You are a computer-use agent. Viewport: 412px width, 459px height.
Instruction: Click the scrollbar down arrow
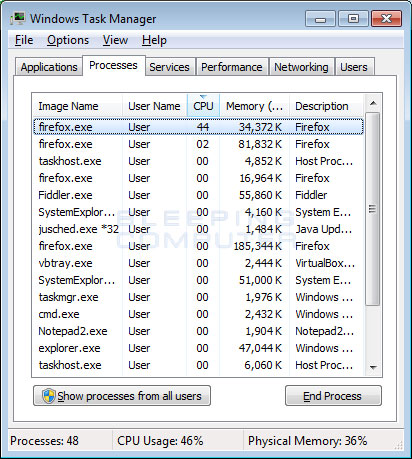pos(373,367)
